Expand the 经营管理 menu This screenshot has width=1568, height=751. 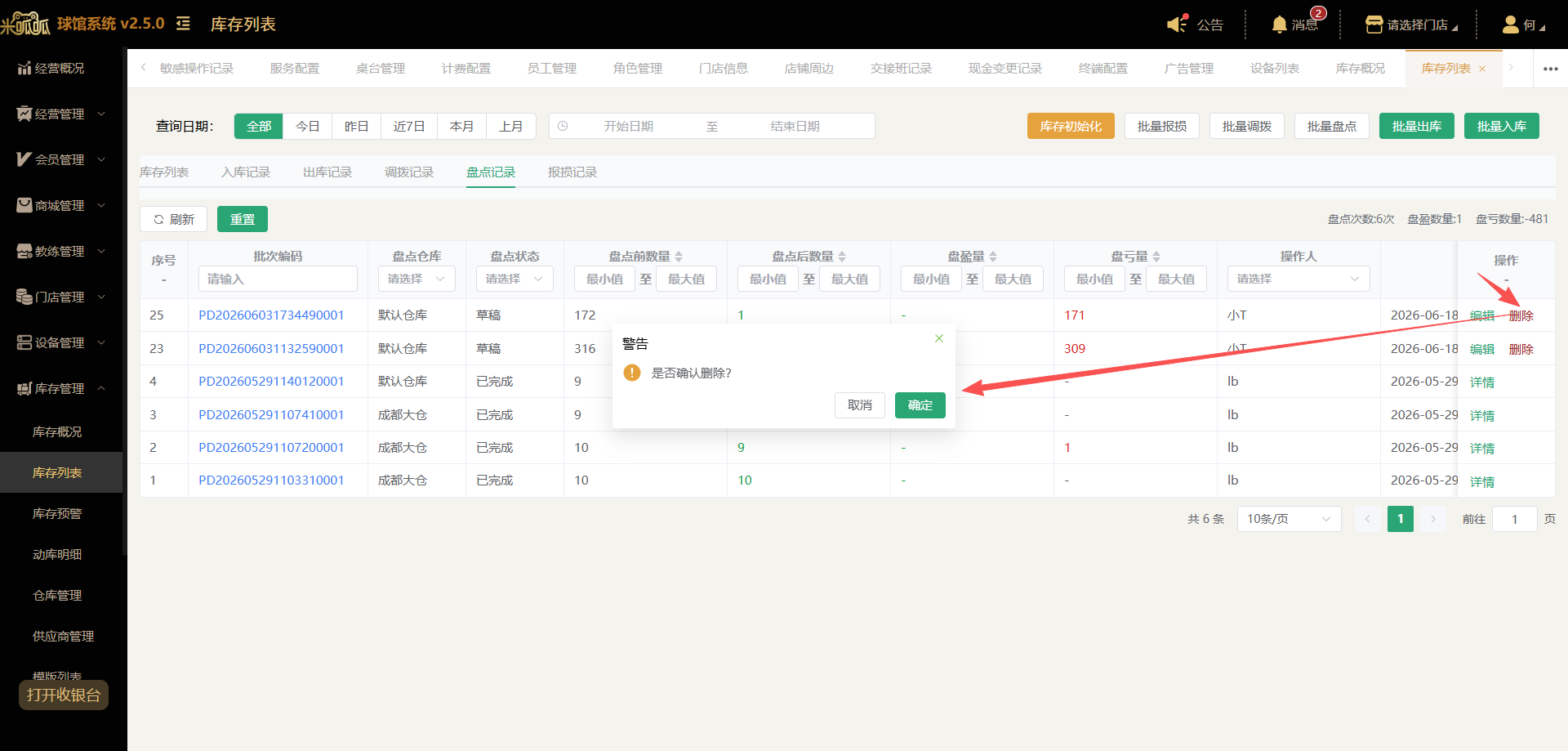pos(61,114)
